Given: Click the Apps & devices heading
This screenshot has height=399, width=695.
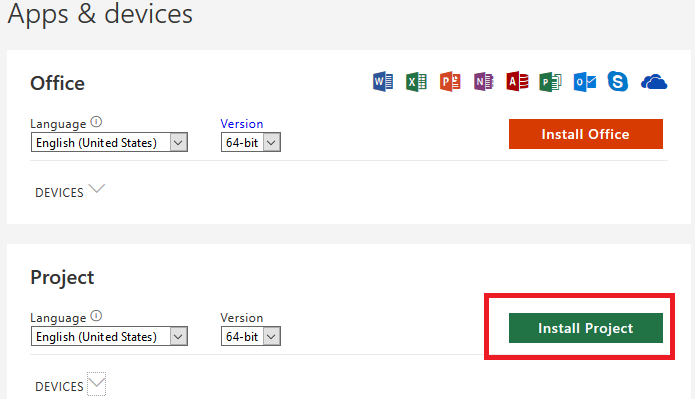Looking at the screenshot, I should click(100, 14).
